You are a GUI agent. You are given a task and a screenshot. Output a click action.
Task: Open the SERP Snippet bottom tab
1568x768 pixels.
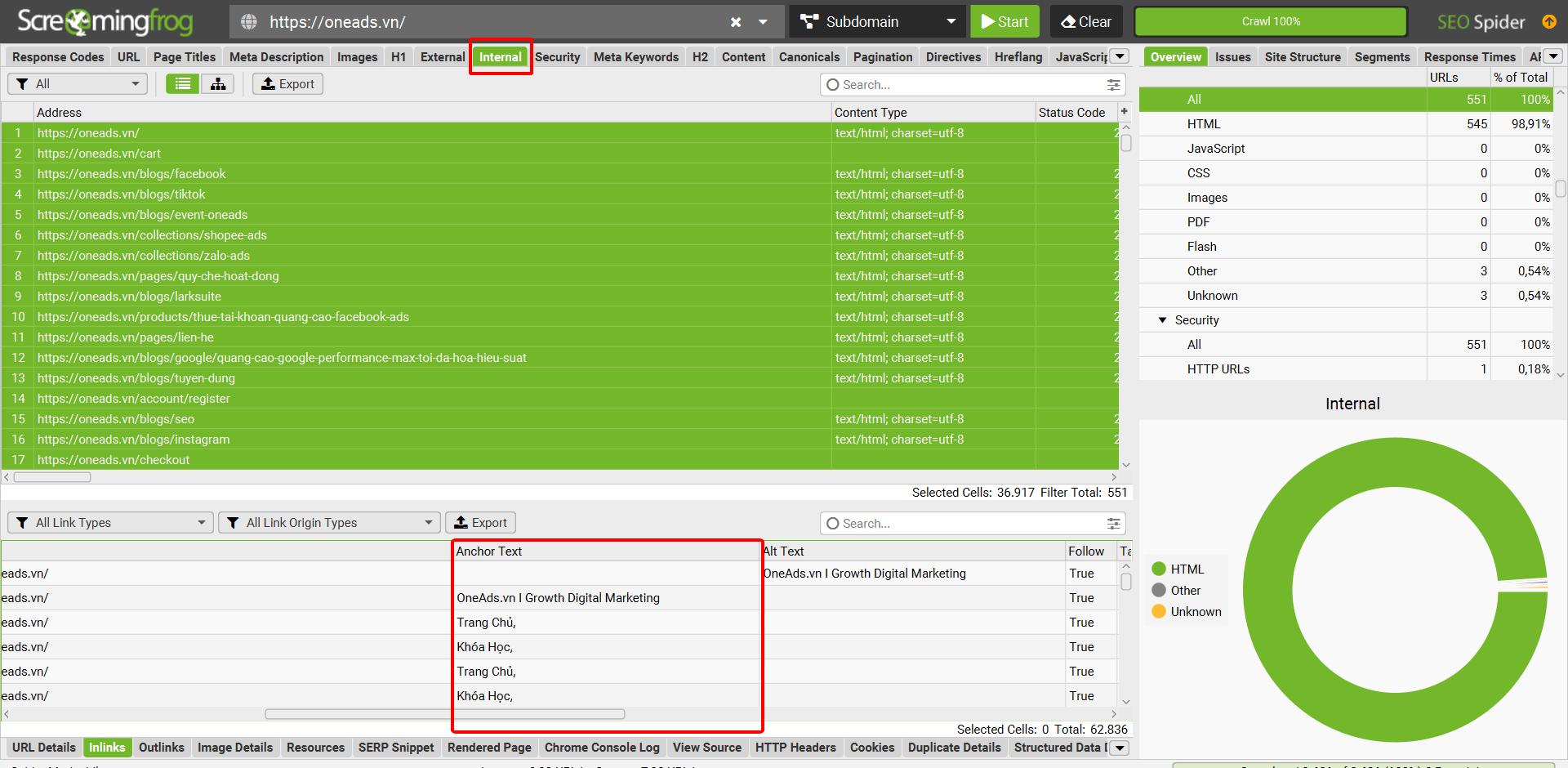(396, 748)
